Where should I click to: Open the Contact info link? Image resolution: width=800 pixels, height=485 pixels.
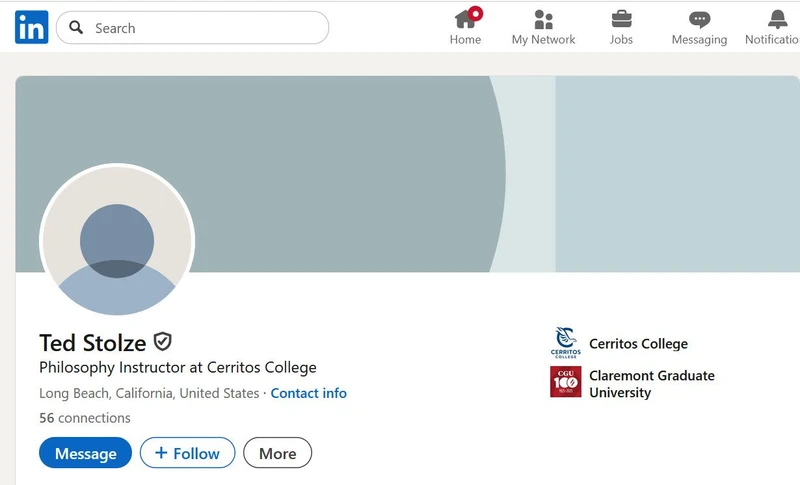pos(309,393)
